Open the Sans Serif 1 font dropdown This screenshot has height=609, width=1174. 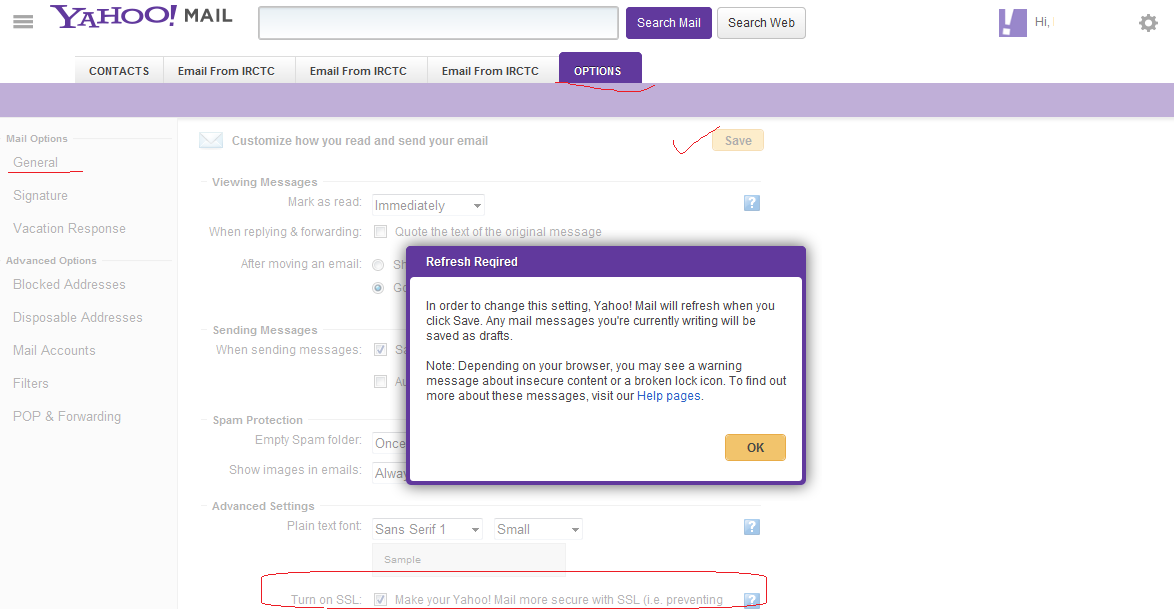click(x=428, y=529)
